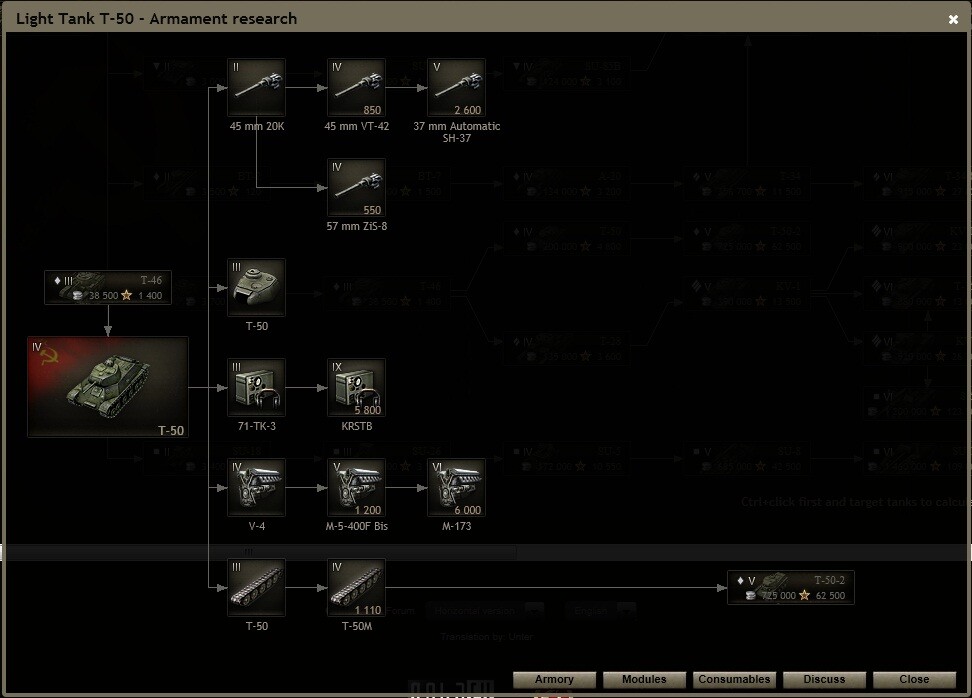Select the M-5-400F Bis engine module
The image size is (972, 698).
click(x=356, y=487)
